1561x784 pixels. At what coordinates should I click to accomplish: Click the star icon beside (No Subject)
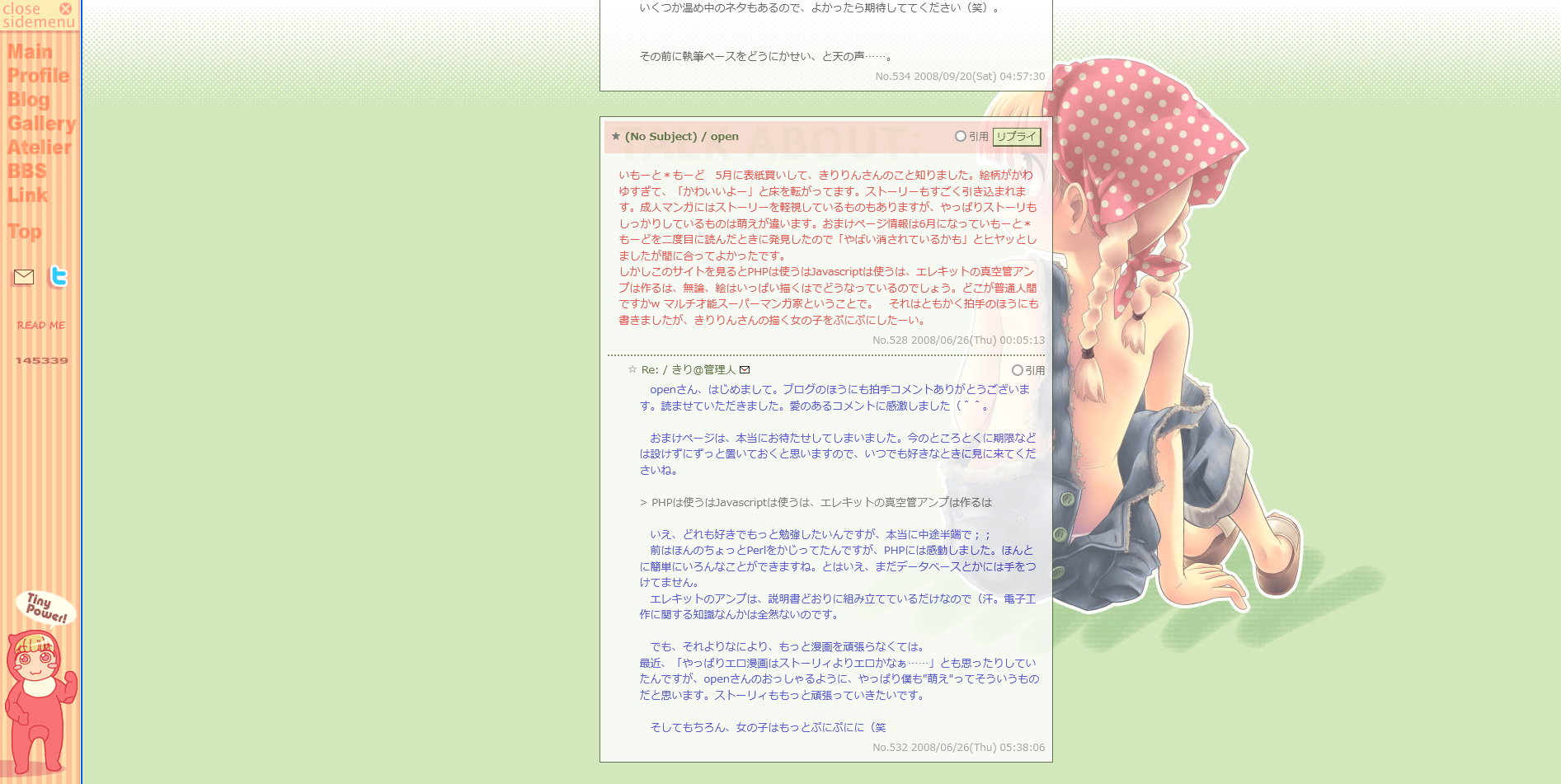click(x=615, y=136)
